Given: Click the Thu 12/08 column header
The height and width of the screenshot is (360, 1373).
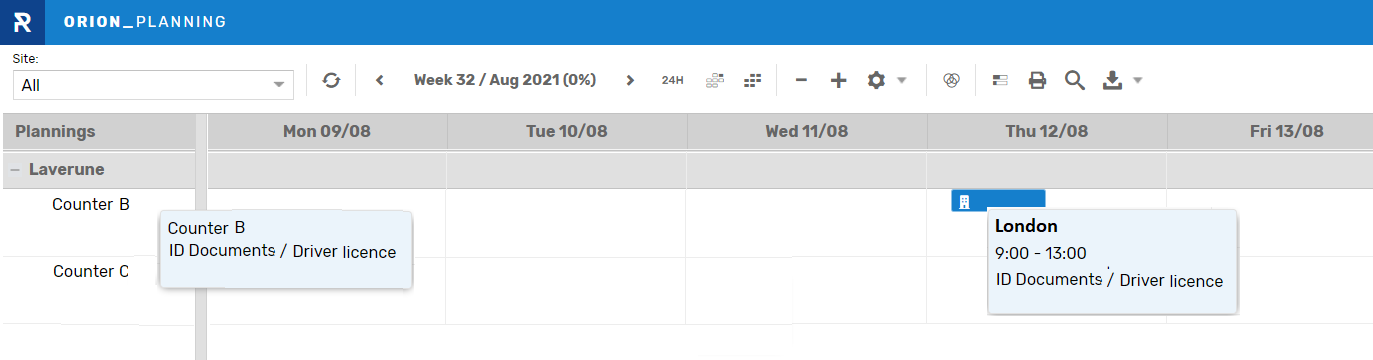Looking at the screenshot, I should 1047,131.
